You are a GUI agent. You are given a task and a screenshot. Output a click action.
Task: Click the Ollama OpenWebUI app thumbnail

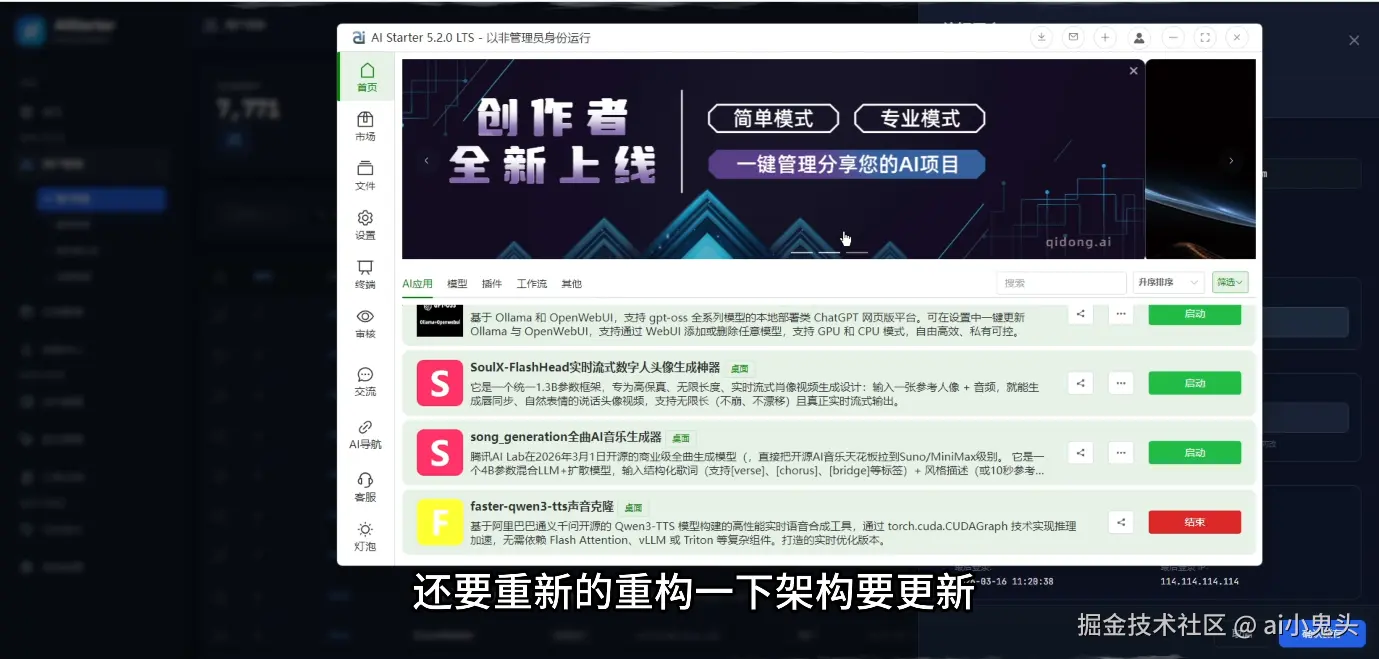(439, 319)
